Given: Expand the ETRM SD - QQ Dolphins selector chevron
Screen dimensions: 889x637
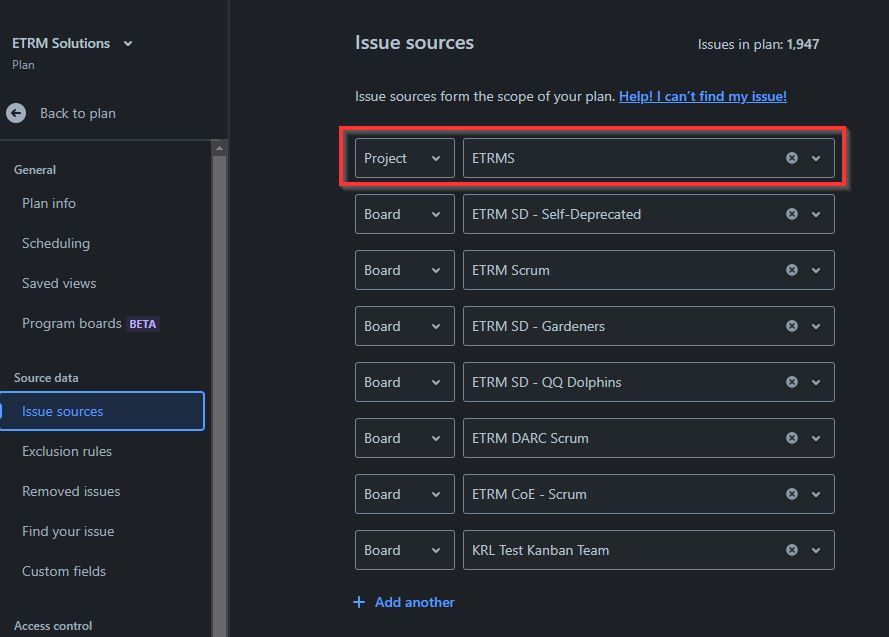Looking at the screenshot, I should (816, 382).
